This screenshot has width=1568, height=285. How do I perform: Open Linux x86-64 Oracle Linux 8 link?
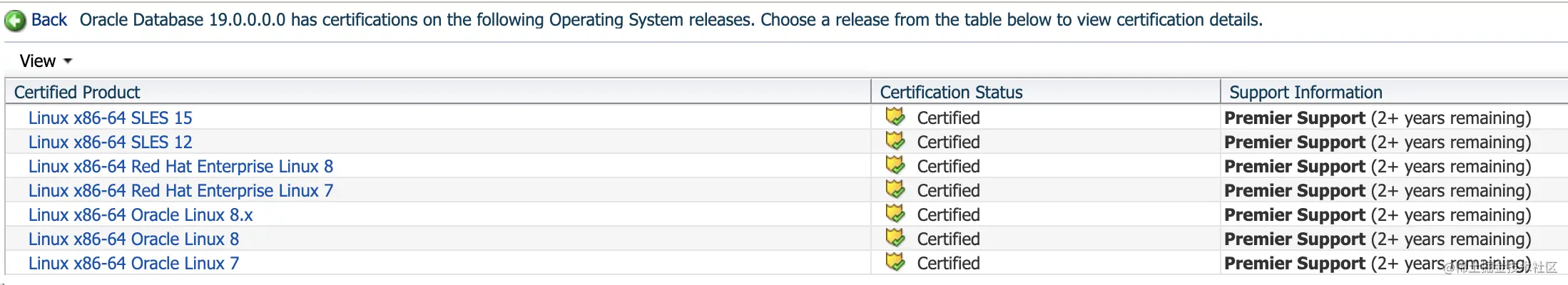point(133,239)
